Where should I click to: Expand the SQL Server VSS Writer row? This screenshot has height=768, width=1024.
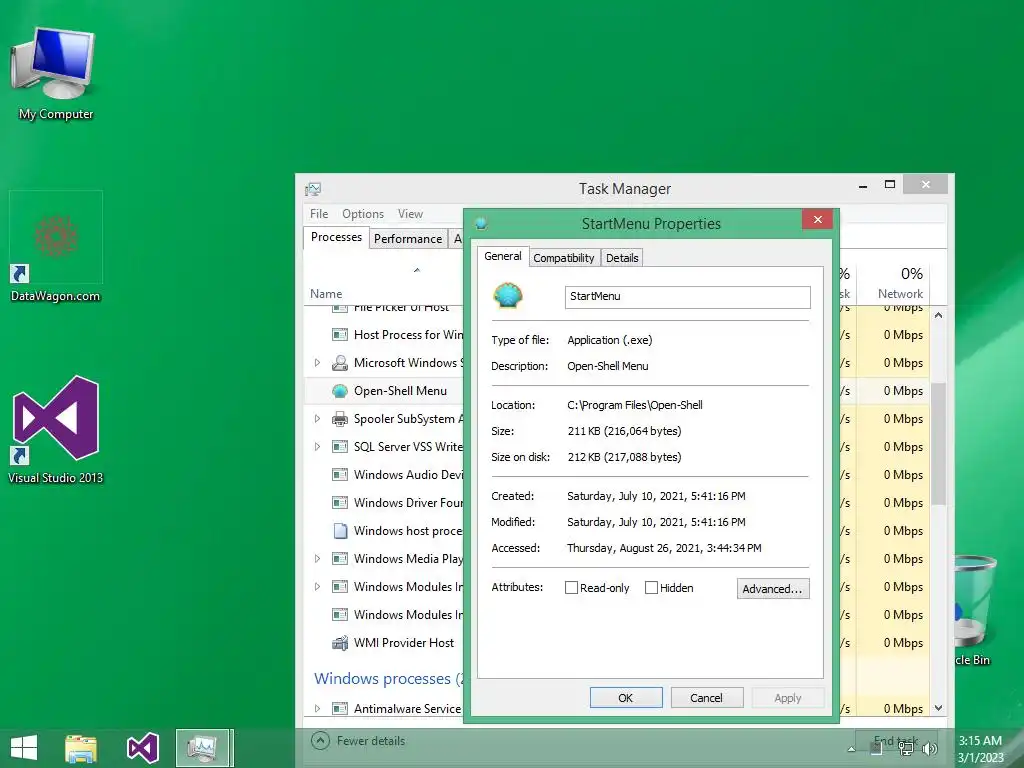pyautogui.click(x=317, y=447)
